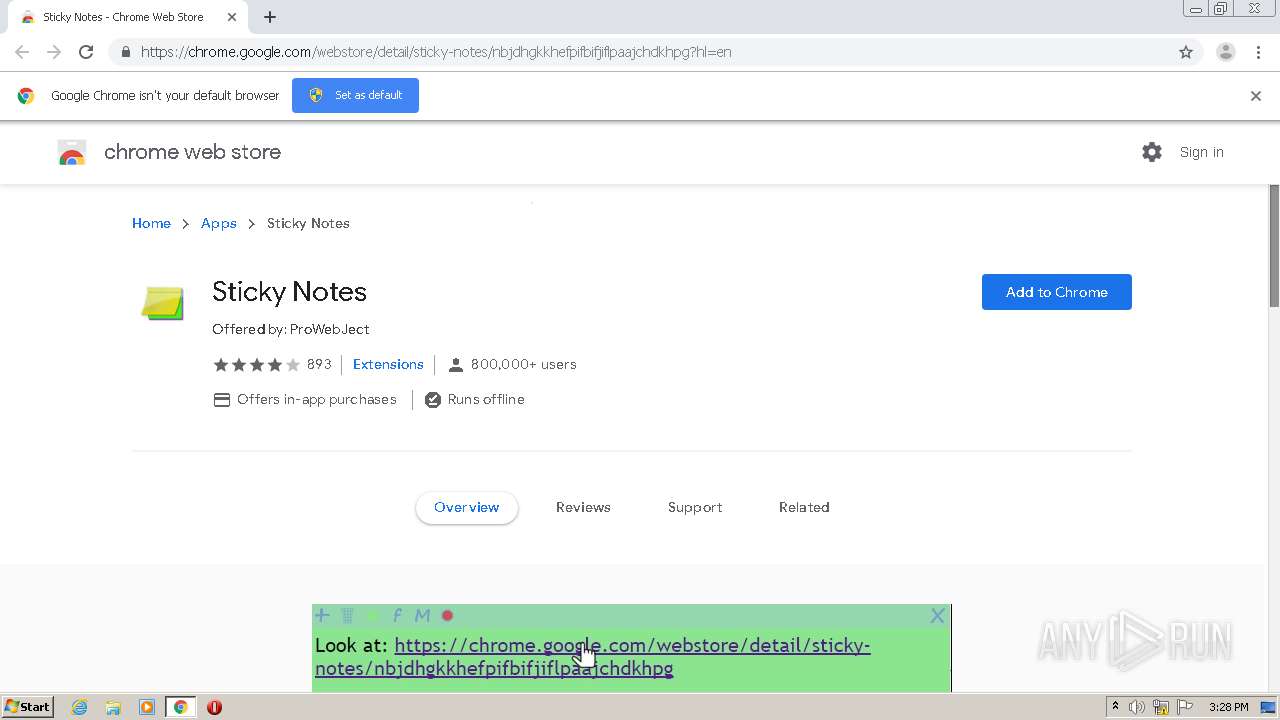This screenshot has width=1280, height=720.
Task: Click the page vertical scrollbar thumb
Action: pyautogui.click(x=1274, y=245)
